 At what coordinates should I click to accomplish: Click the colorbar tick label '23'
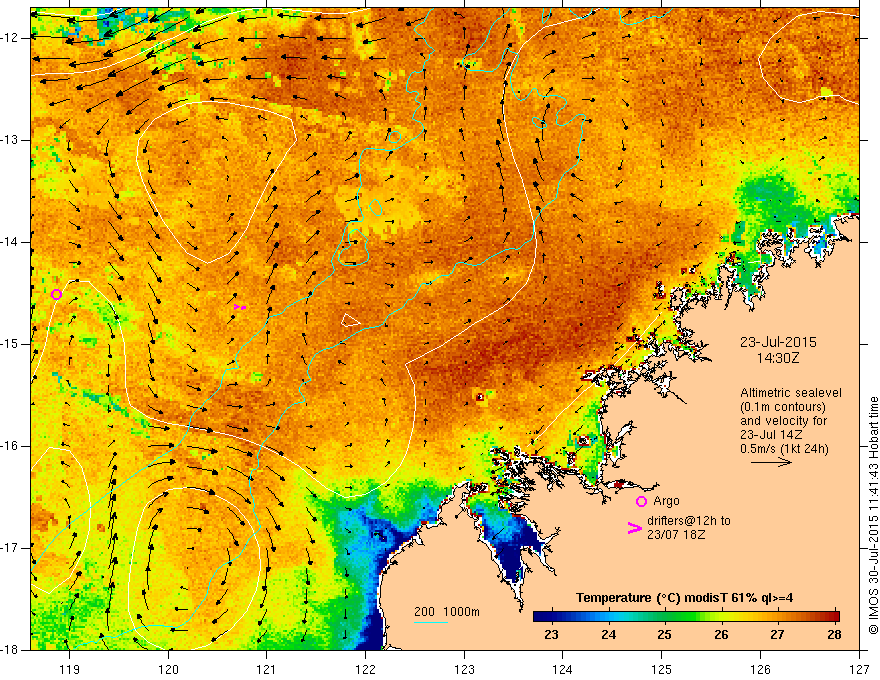point(552,635)
